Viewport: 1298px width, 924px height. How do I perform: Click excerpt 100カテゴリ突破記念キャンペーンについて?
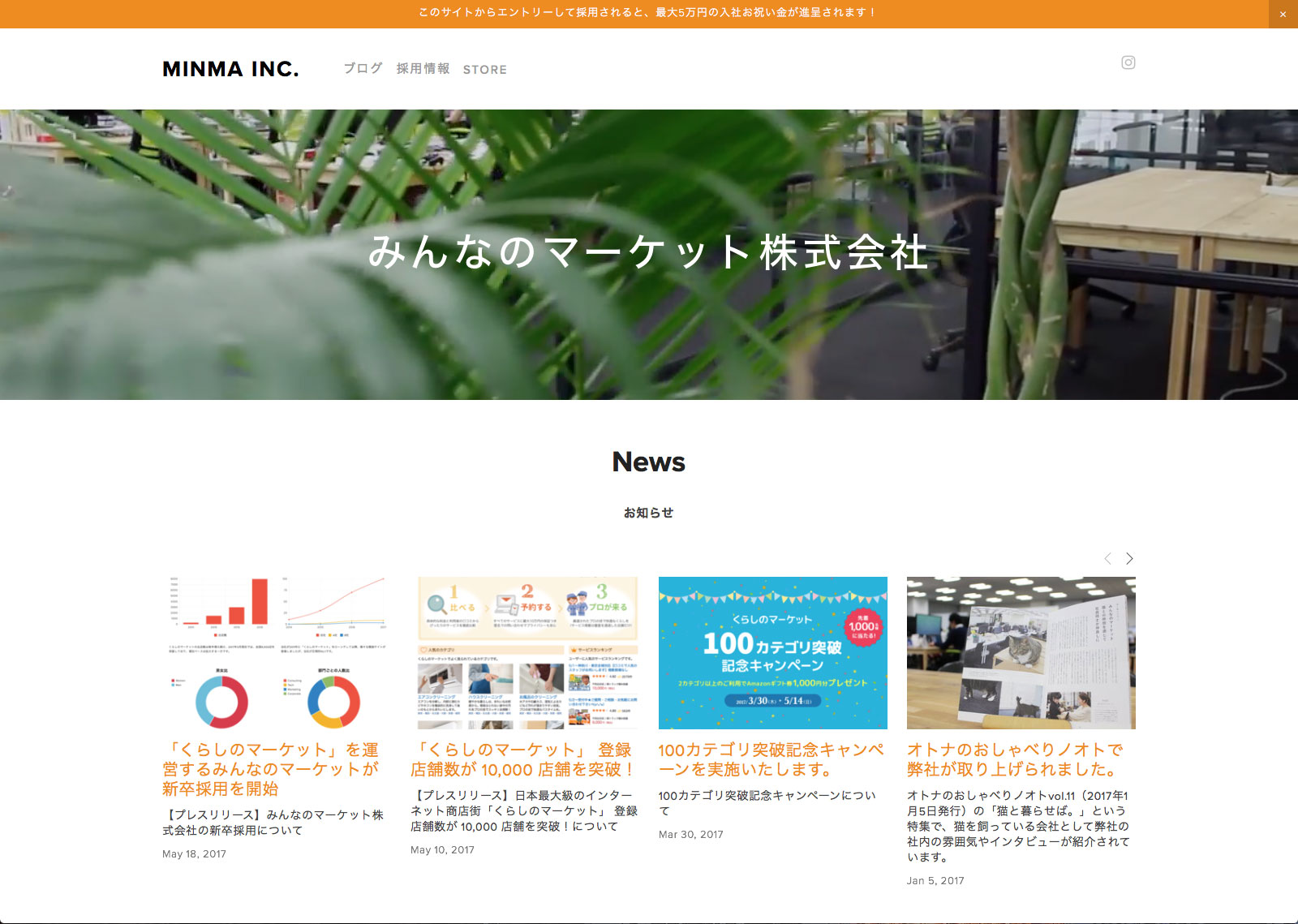(767, 803)
